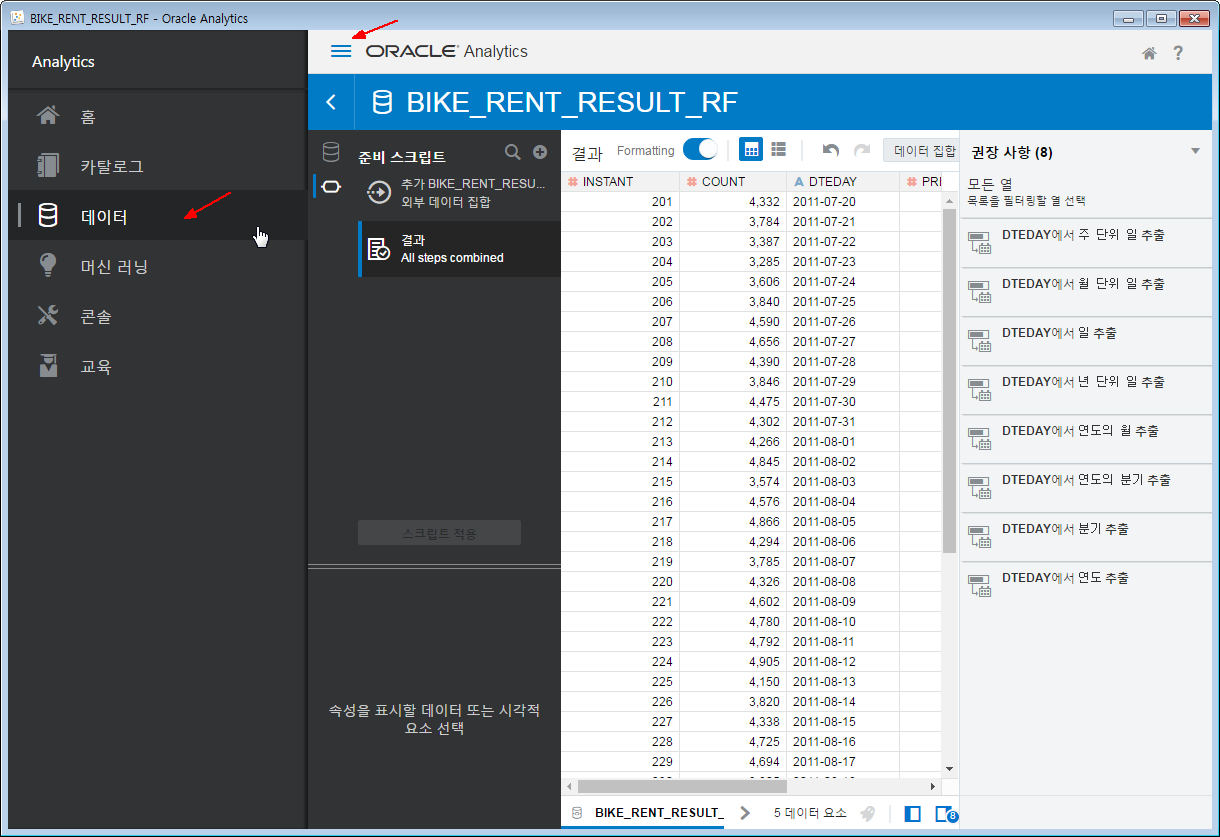Viewport: 1220px width, 837px height.
Task: Select the 결과 All steps combined step
Action: pos(459,249)
